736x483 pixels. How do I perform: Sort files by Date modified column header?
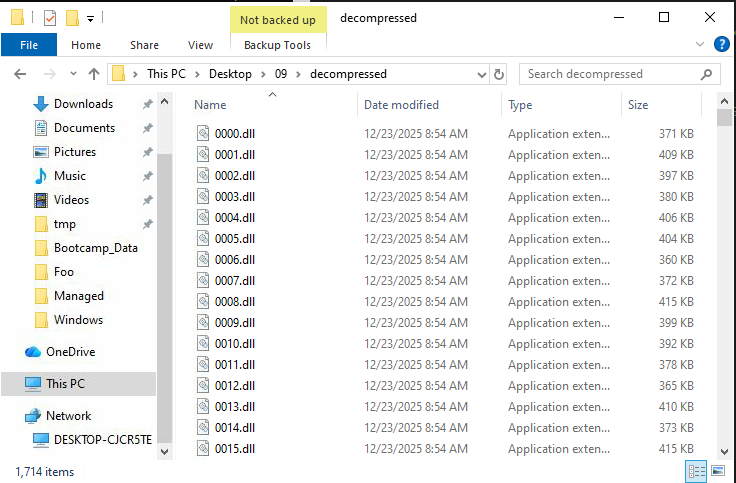(x=401, y=105)
